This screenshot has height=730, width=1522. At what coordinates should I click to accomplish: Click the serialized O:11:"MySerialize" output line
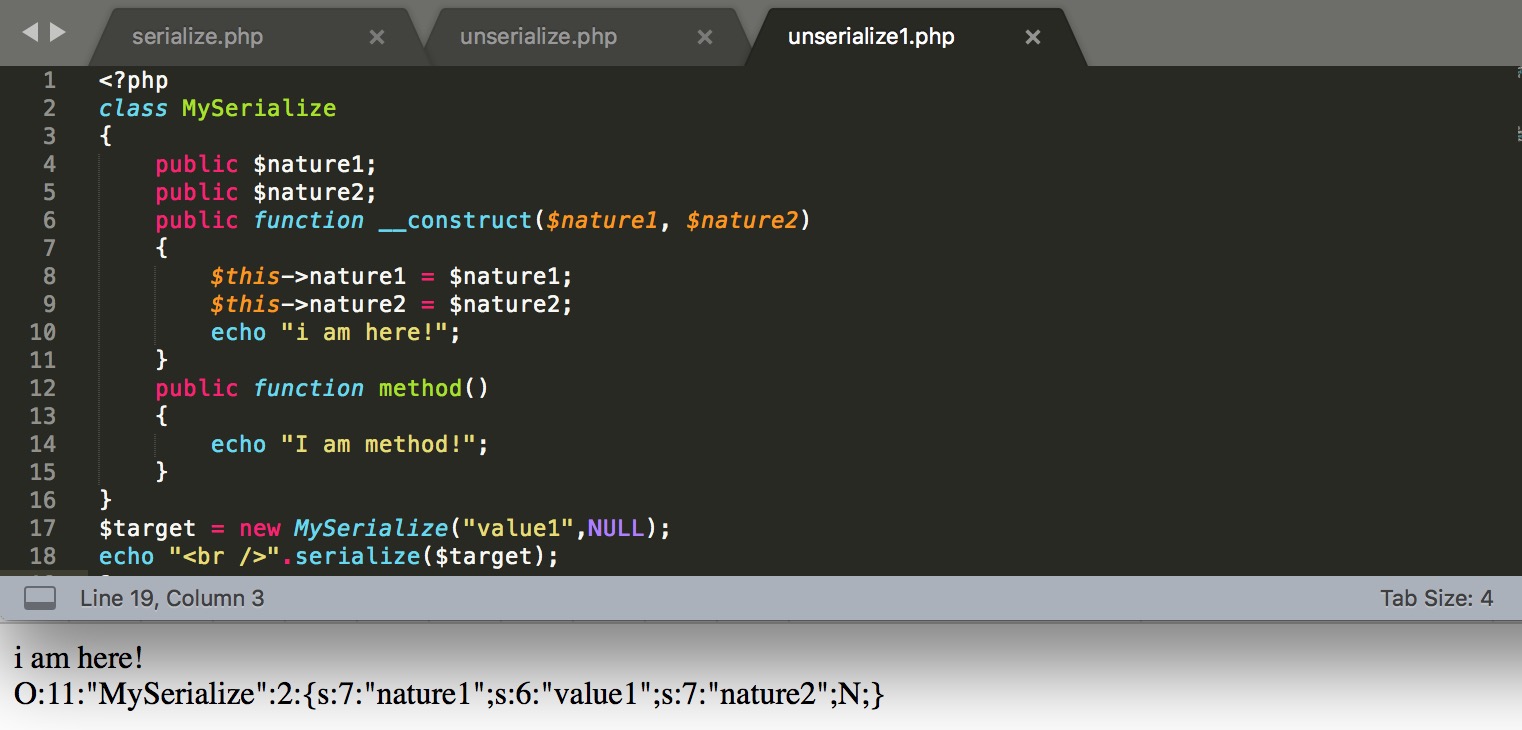pyautogui.click(x=450, y=693)
